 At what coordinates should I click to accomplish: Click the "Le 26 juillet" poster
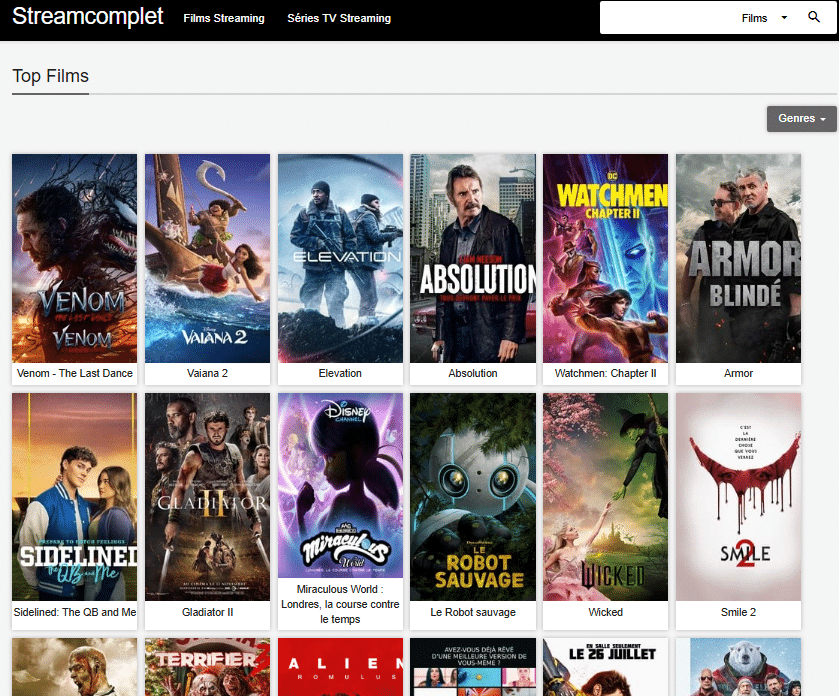(x=606, y=667)
